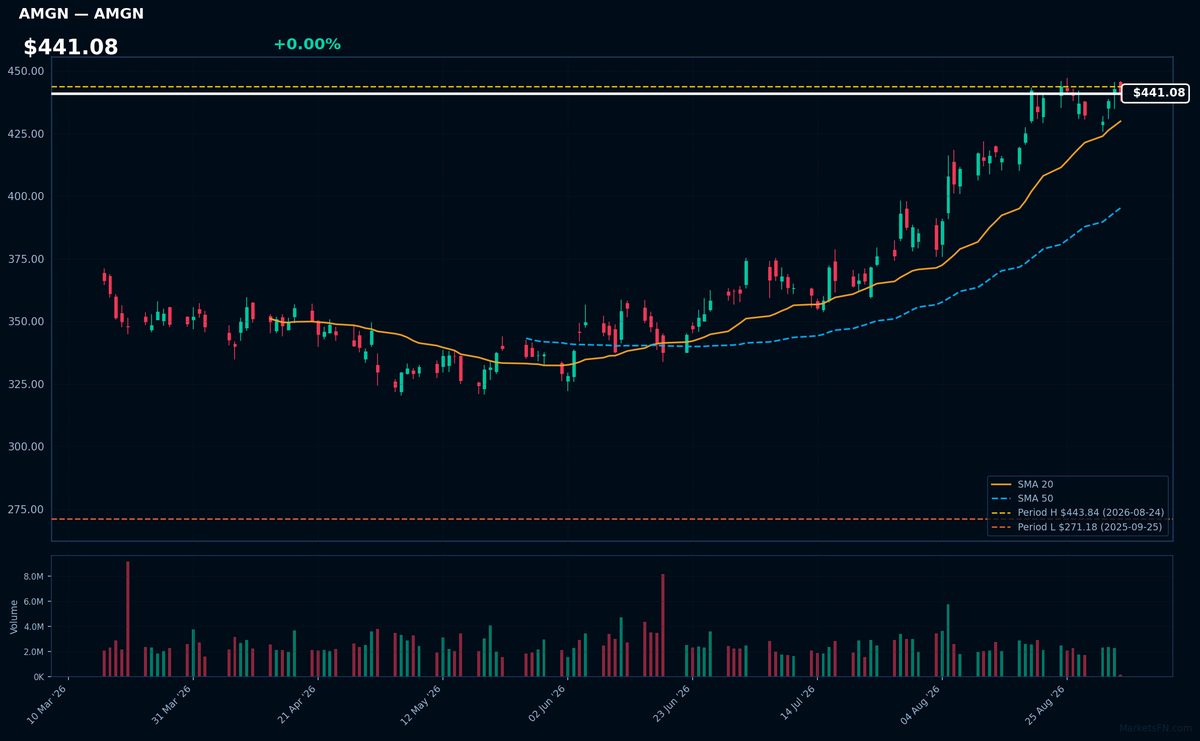Click the 0K volume axis label
Image resolution: width=1200 pixels, height=741 pixels.
(x=38, y=677)
